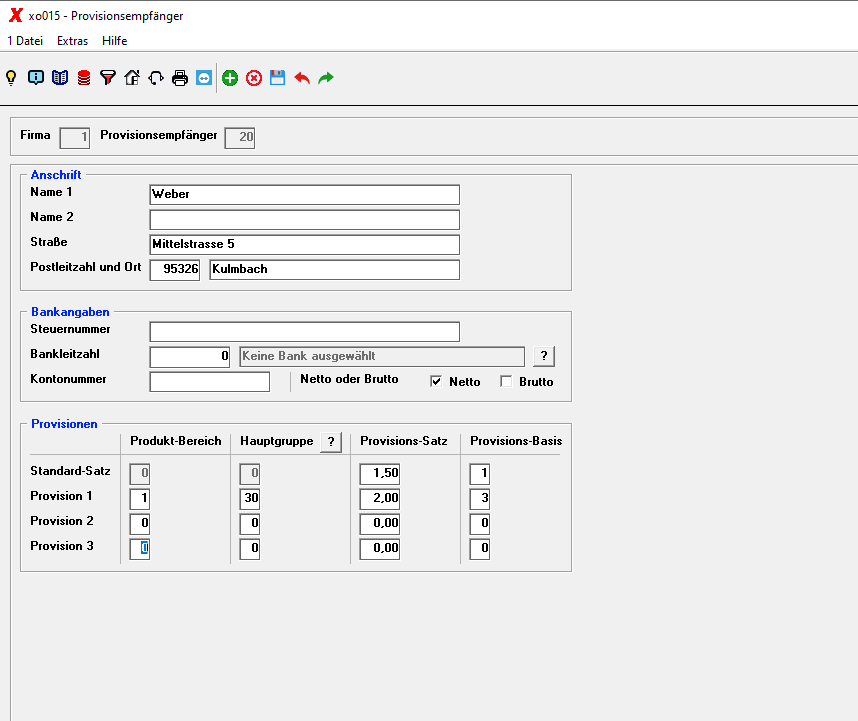Click Provision 1 Provisions-Satz field 2,00

[x=379, y=498]
